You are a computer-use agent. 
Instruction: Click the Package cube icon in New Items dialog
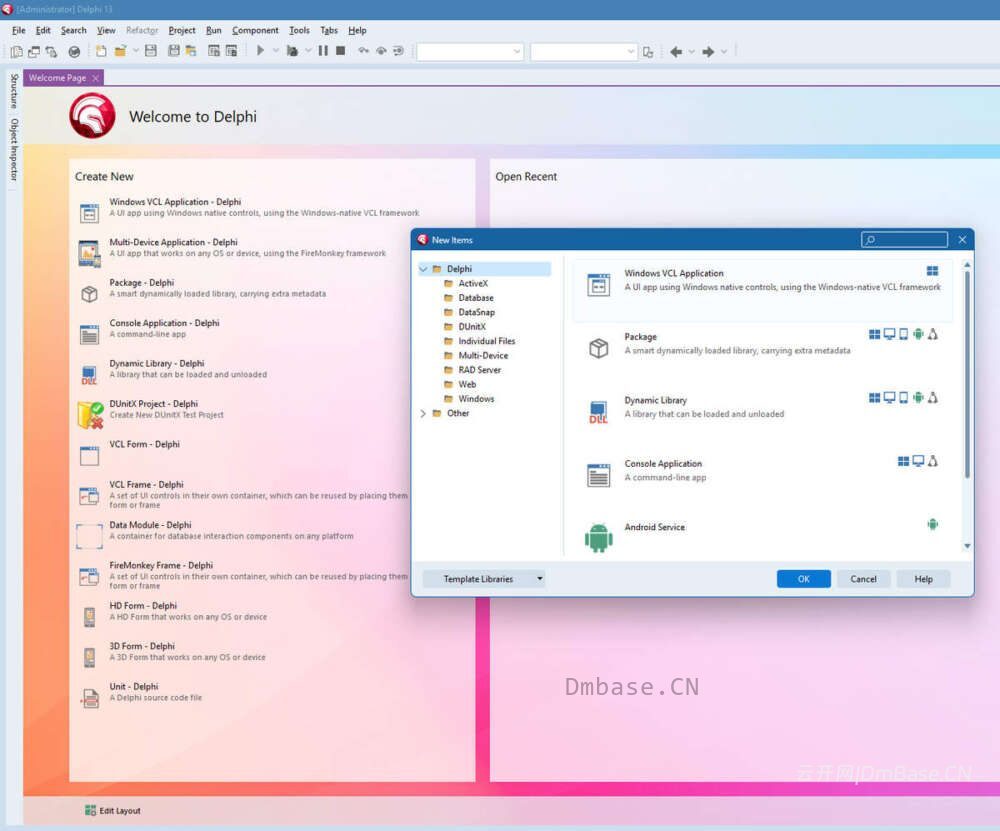pyautogui.click(x=598, y=348)
